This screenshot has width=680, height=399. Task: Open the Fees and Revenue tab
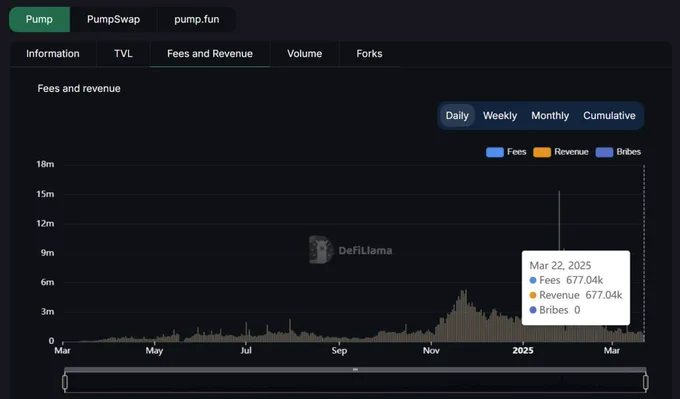tap(210, 54)
